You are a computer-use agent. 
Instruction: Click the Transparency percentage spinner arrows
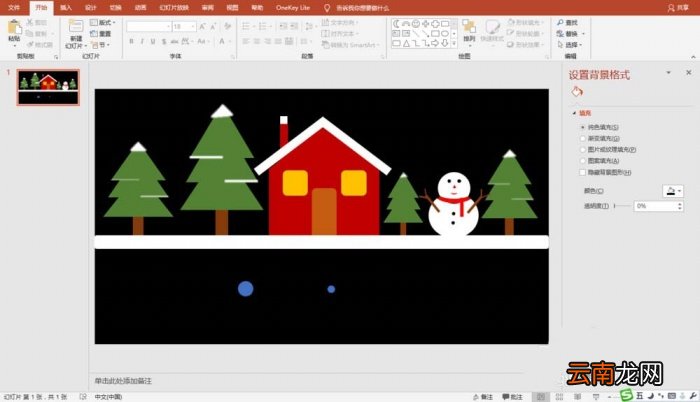[680, 206]
